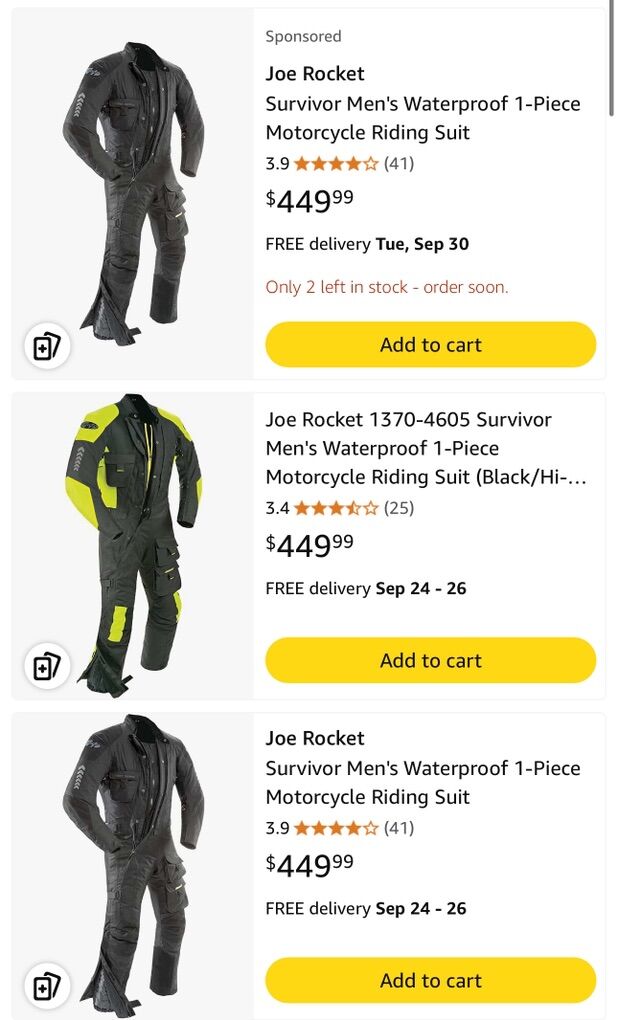
Task: Open the black and yellow suit image
Action: (x=133, y=545)
